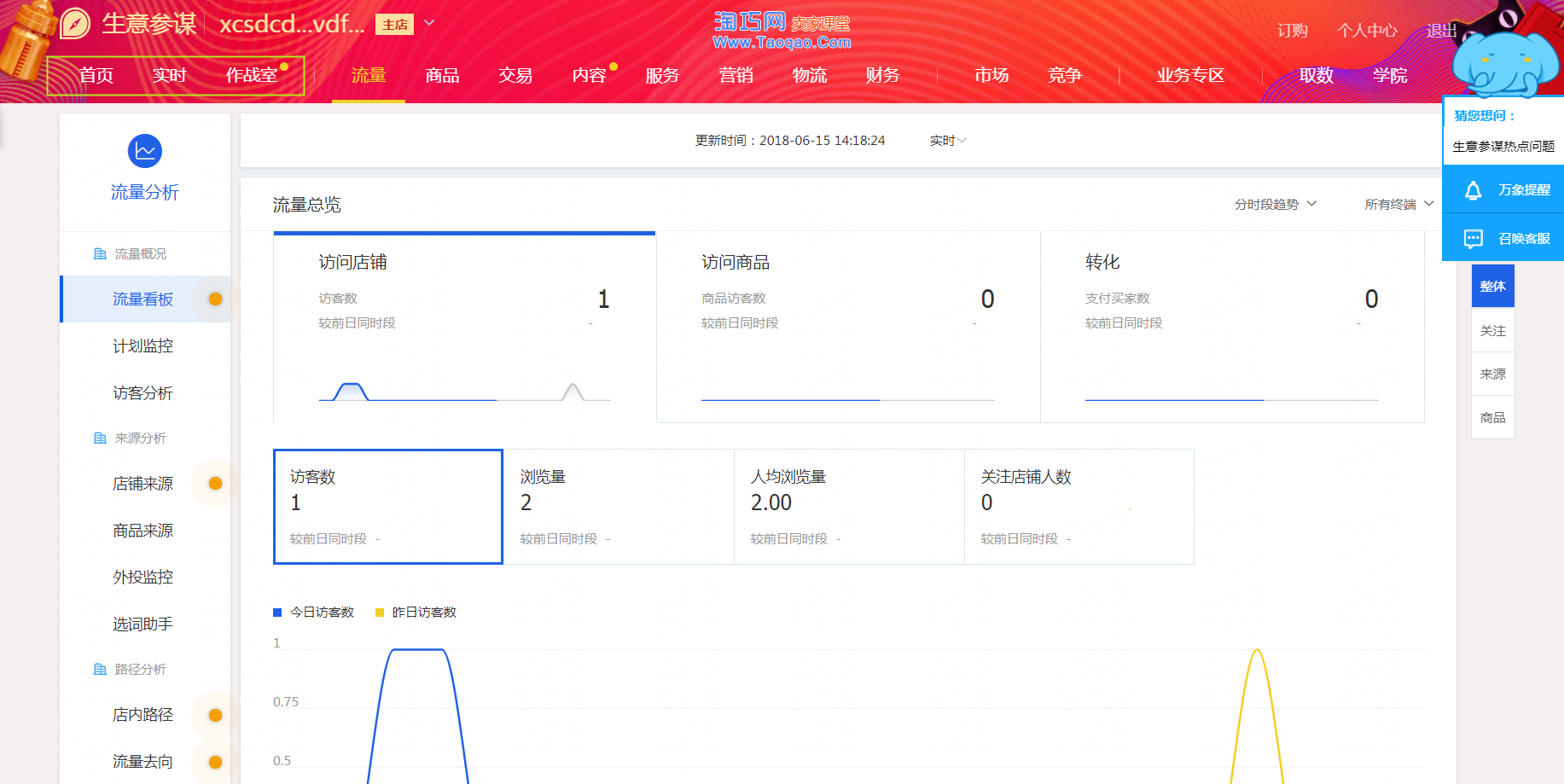The width and height of the screenshot is (1564, 784).
Task: Open the 物流 navigation tab
Action: tap(809, 75)
